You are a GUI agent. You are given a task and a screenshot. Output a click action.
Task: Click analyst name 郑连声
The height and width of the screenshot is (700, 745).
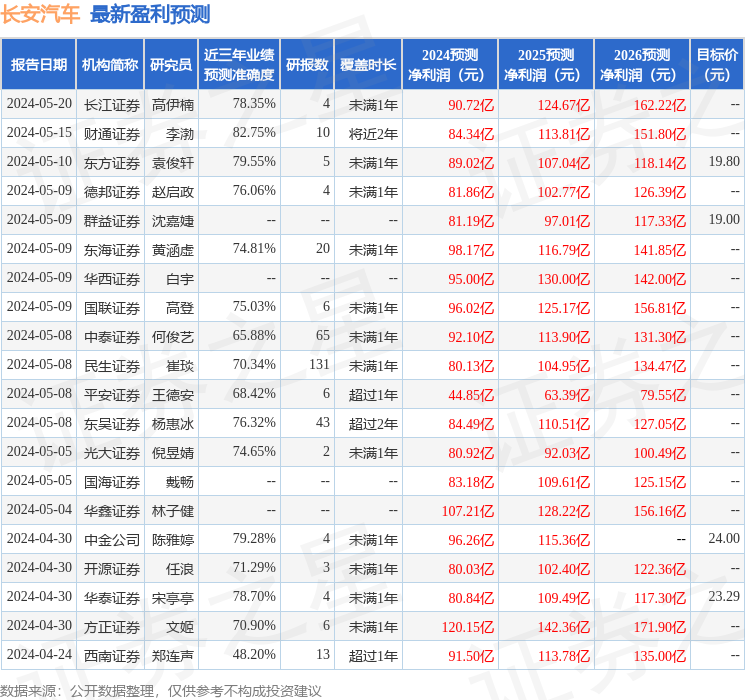tap(173, 656)
